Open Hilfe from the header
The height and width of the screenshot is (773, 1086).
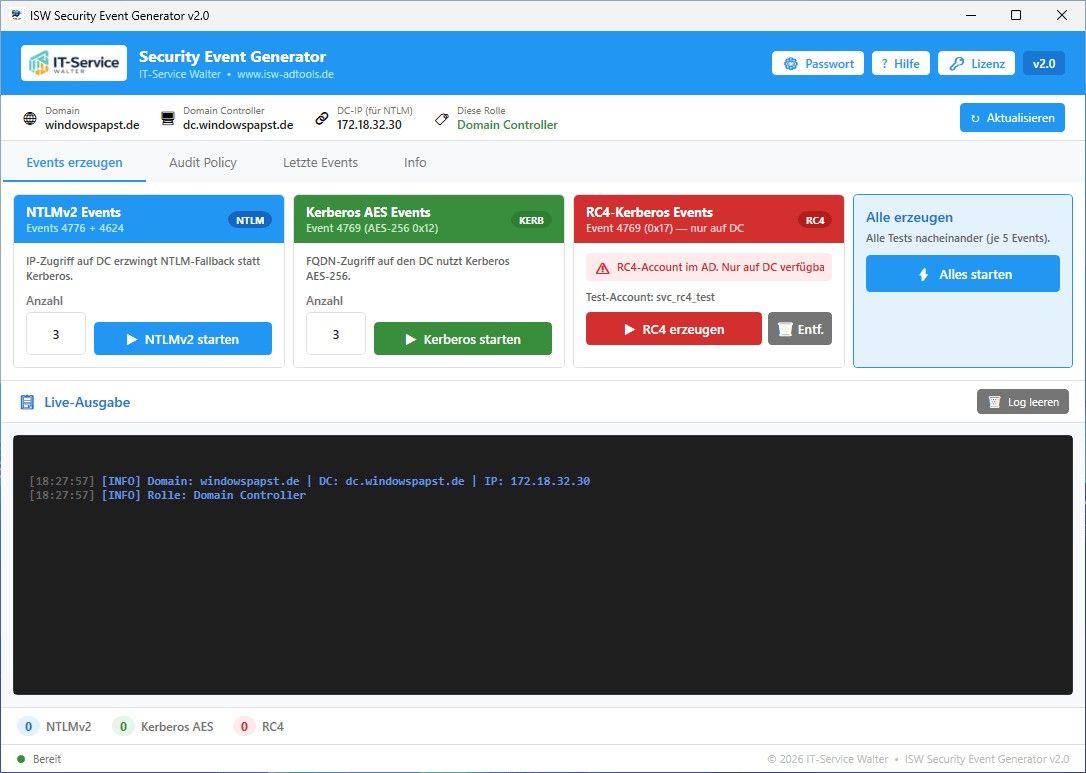pos(900,63)
